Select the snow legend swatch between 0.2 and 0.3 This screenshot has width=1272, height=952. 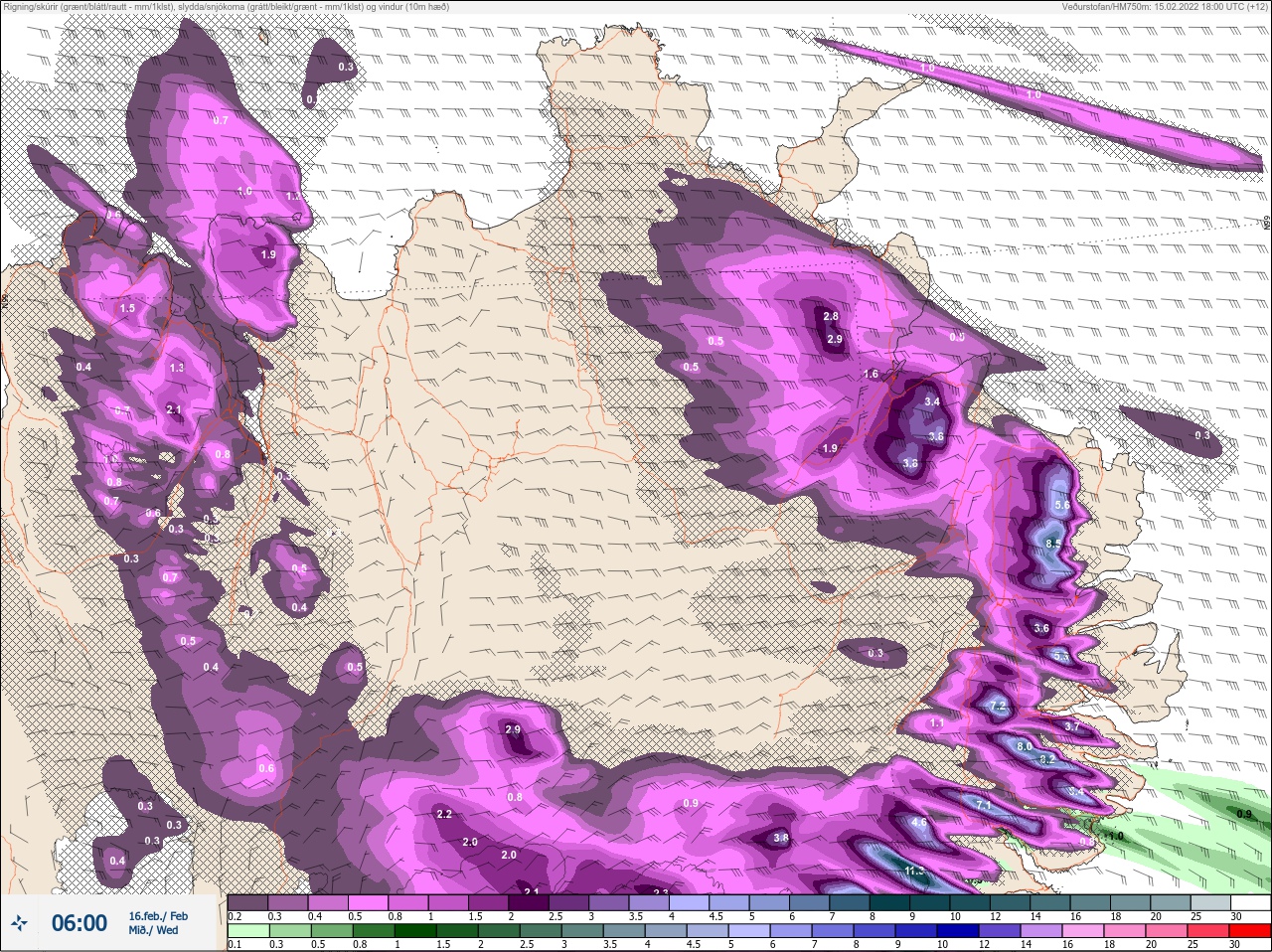[x=247, y=902]
